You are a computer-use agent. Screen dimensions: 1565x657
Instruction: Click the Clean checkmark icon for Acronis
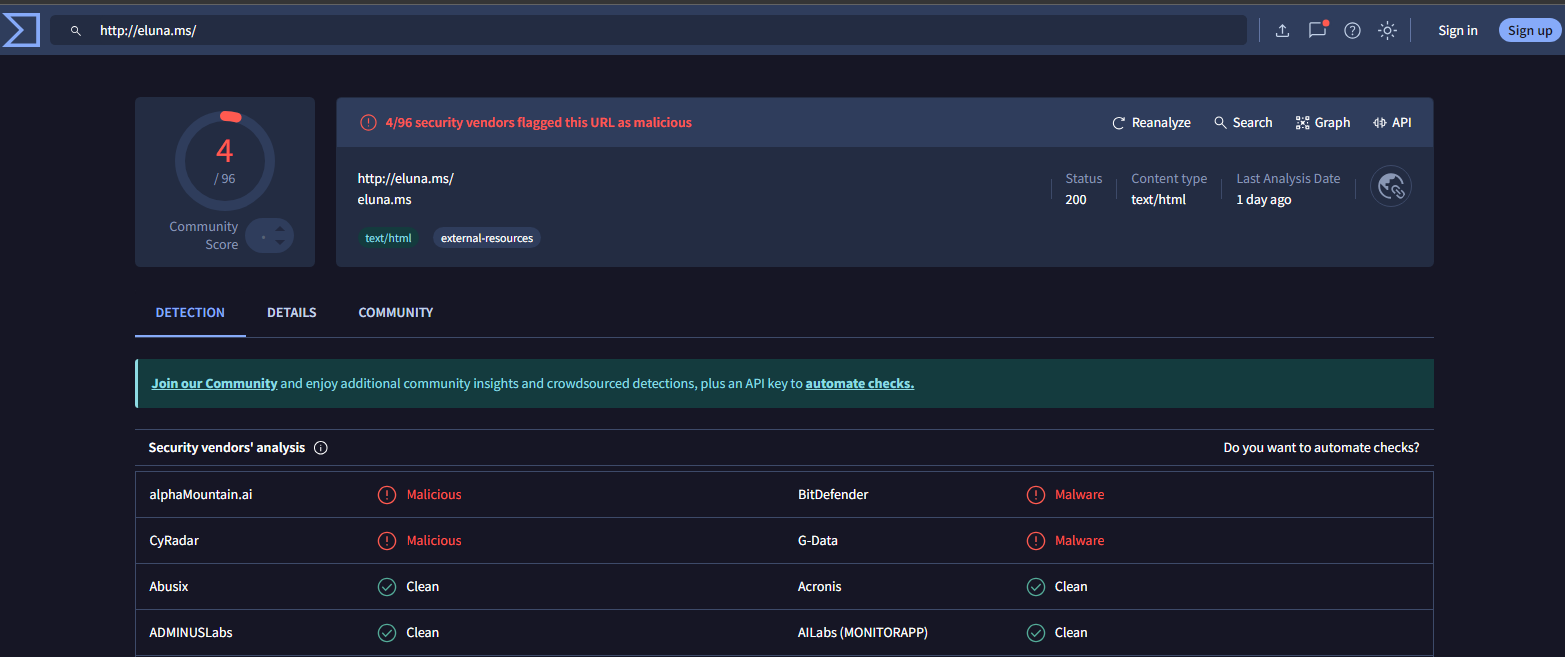coord(1036,587)
